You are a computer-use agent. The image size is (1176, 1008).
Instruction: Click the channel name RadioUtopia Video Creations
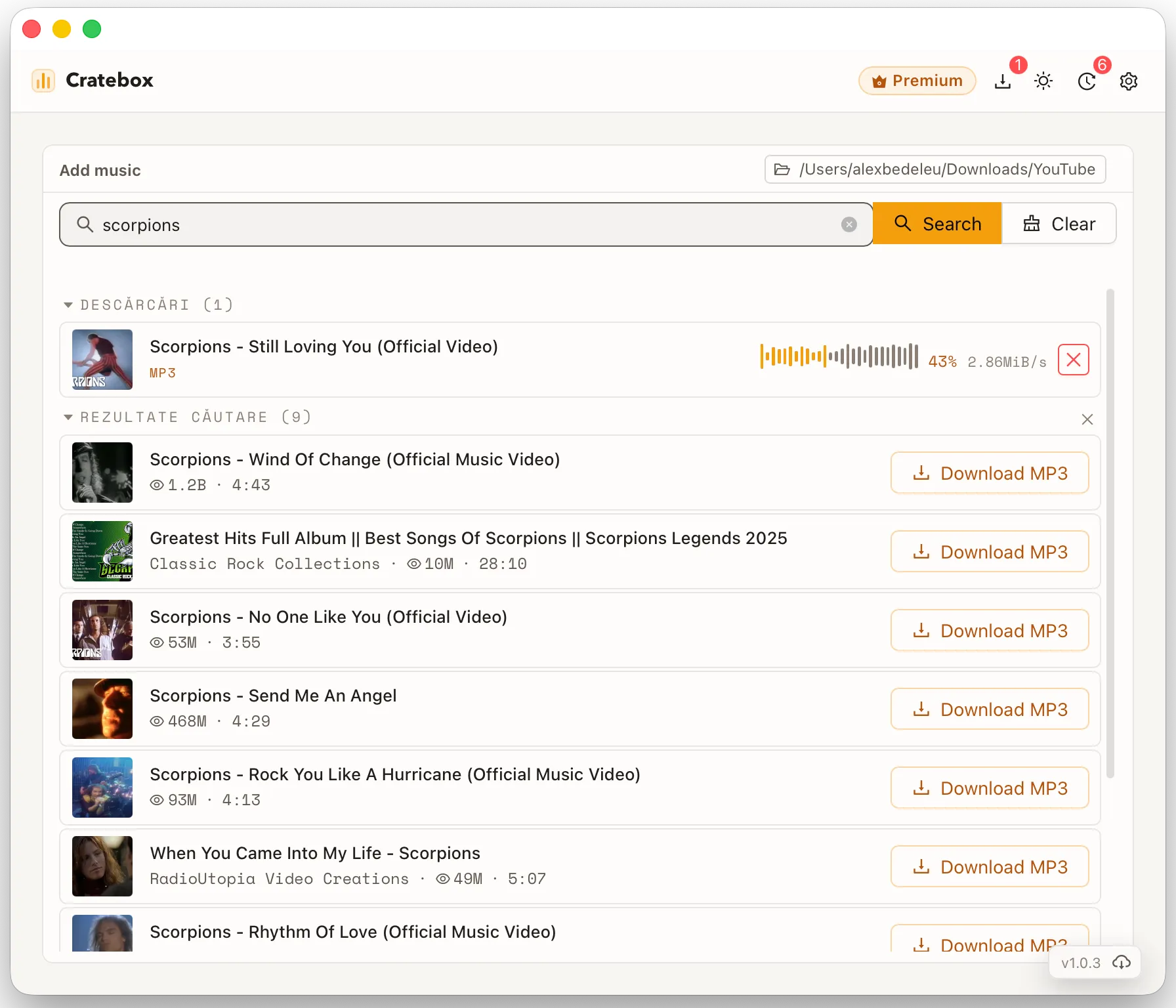(280, 879)
